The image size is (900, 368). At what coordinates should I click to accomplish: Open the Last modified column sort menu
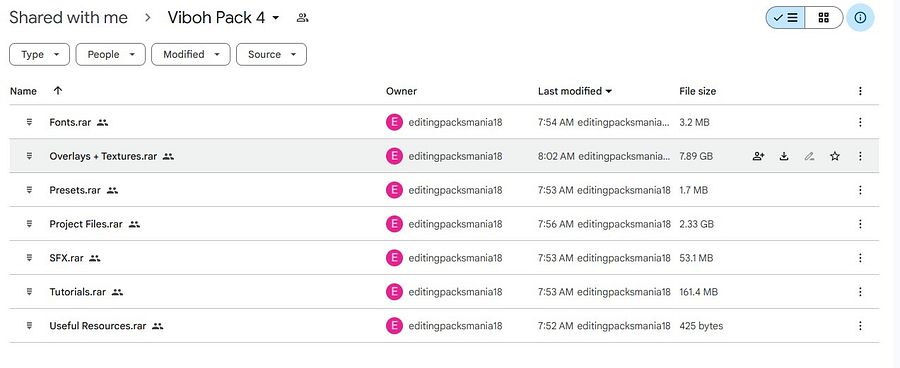[575, 91]
